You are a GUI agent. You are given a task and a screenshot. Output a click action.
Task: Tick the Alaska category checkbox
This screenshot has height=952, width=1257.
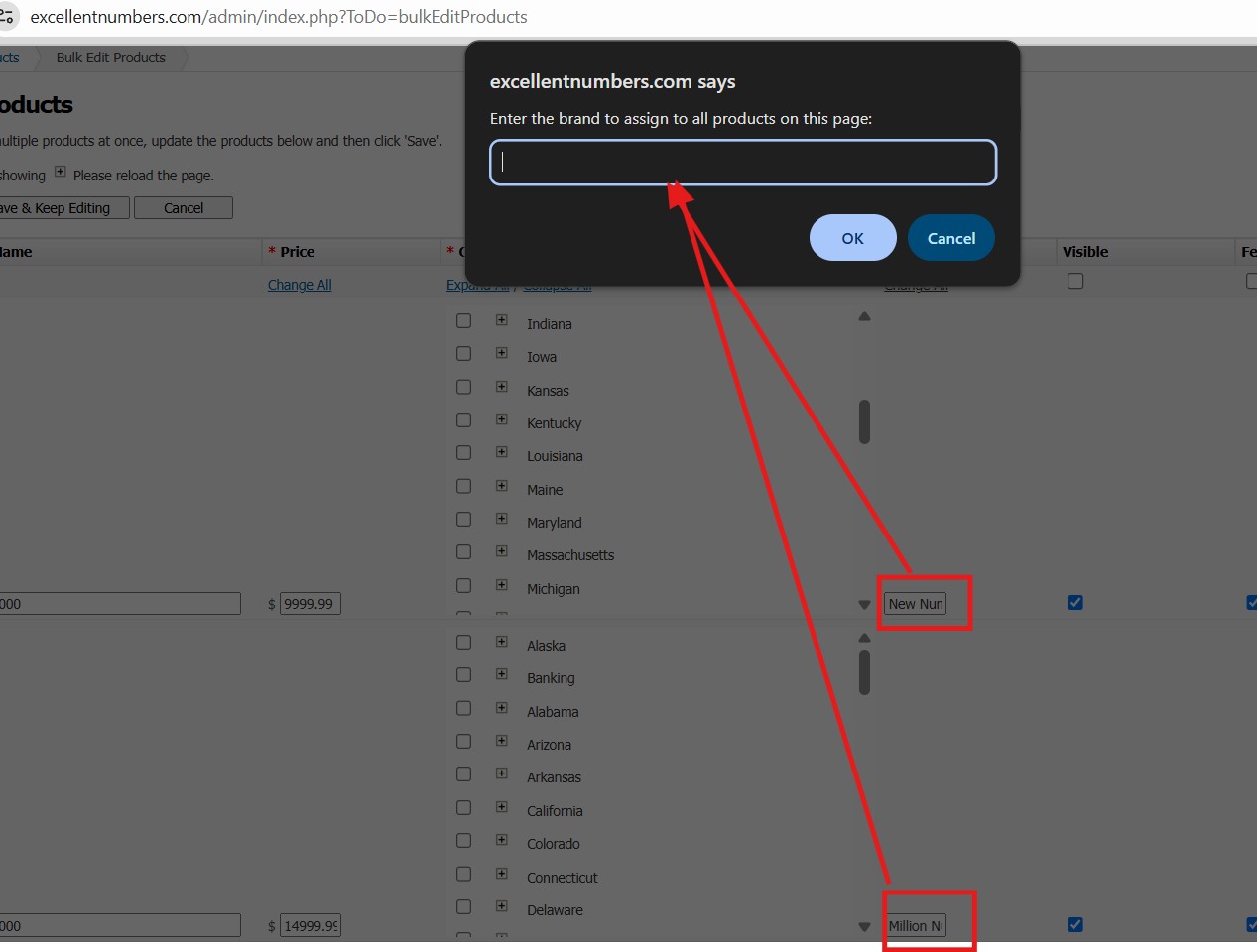463,643
